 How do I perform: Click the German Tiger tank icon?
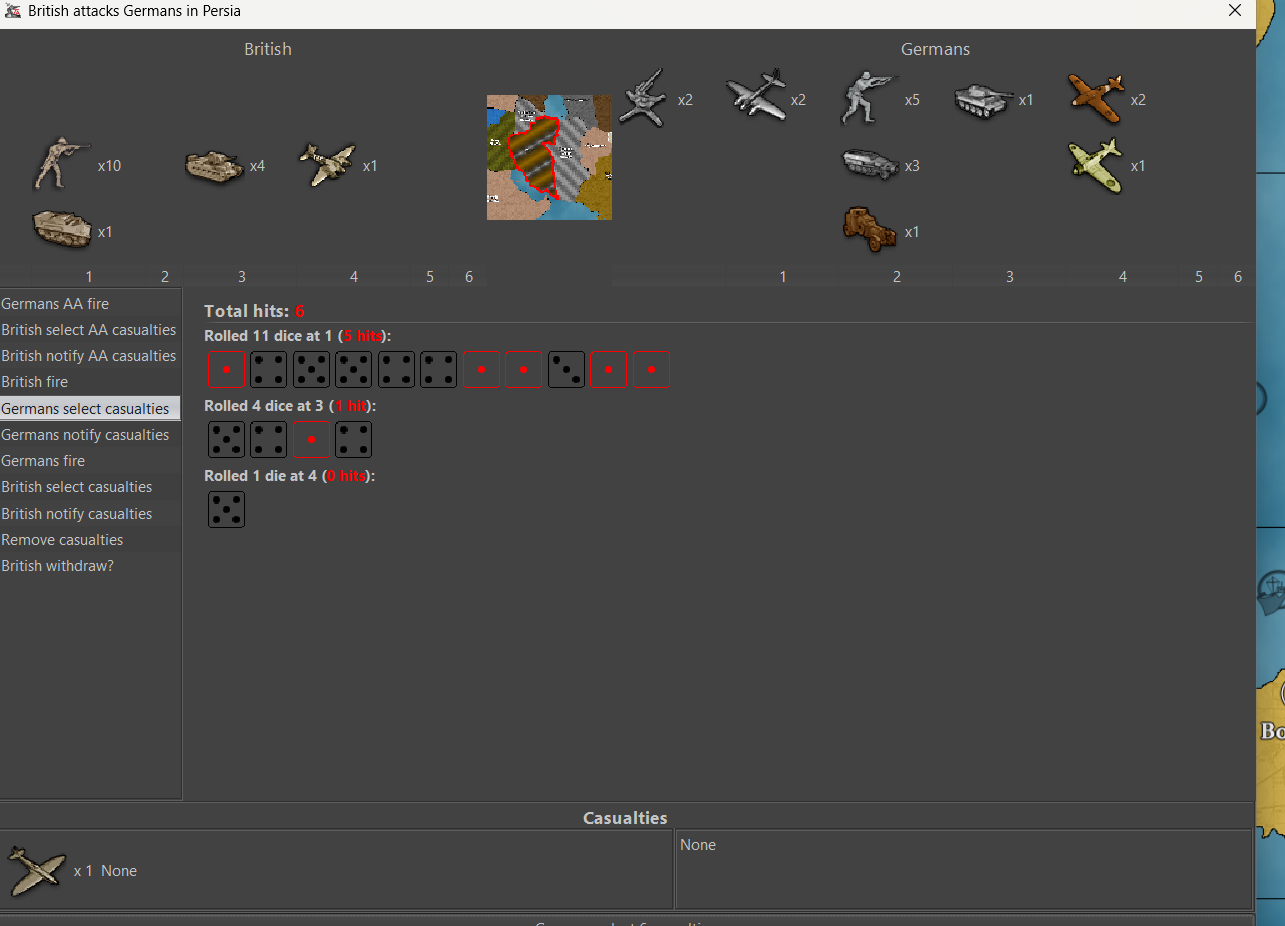(984, 100)
